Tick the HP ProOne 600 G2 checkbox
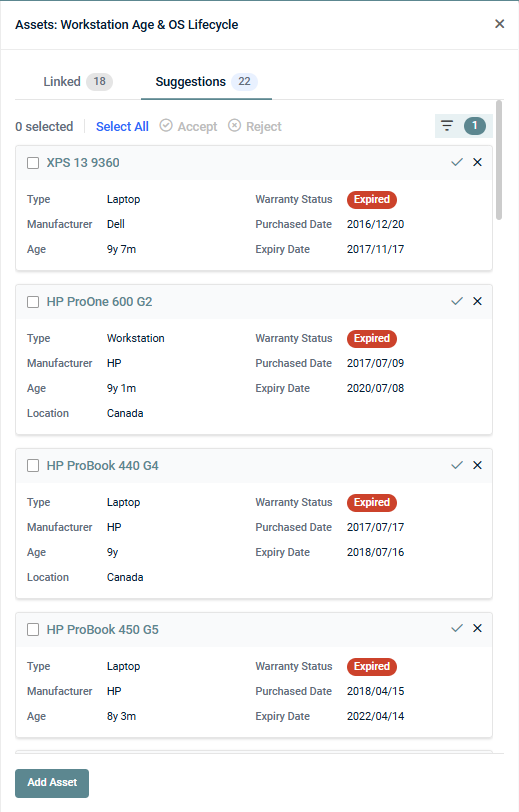 33,302
